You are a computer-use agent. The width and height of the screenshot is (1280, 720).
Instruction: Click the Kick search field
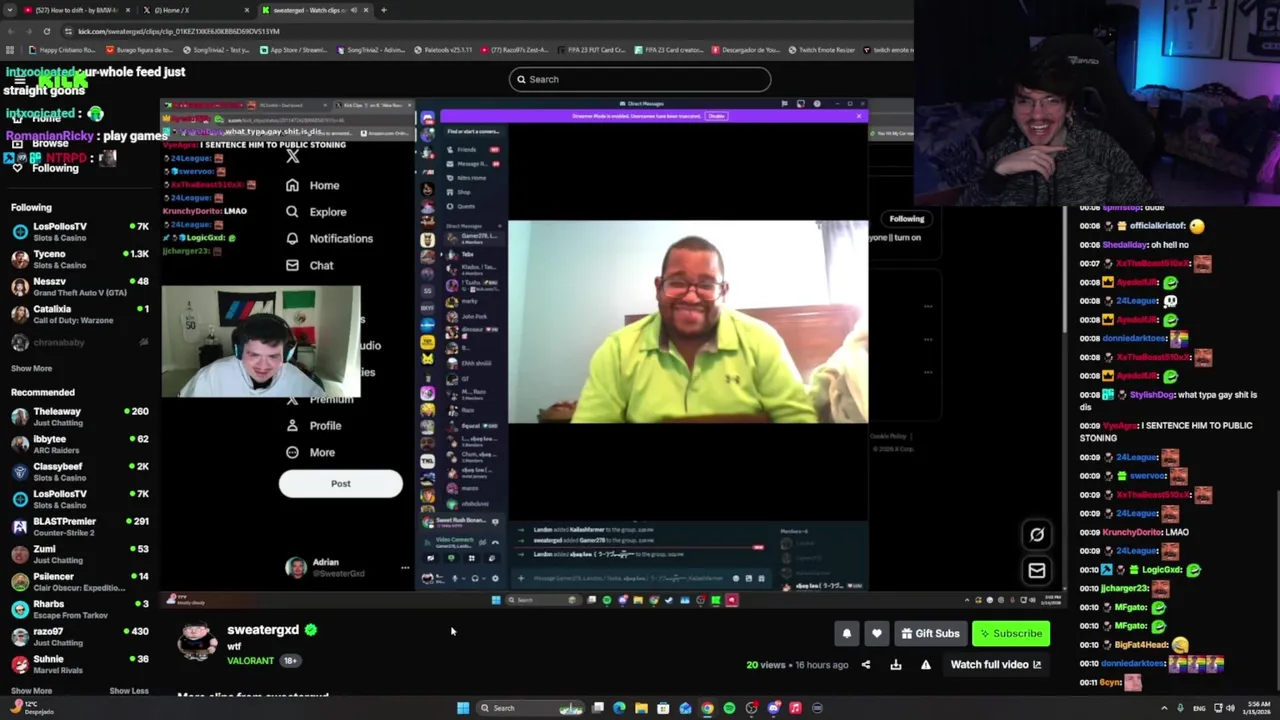(640, 79)
